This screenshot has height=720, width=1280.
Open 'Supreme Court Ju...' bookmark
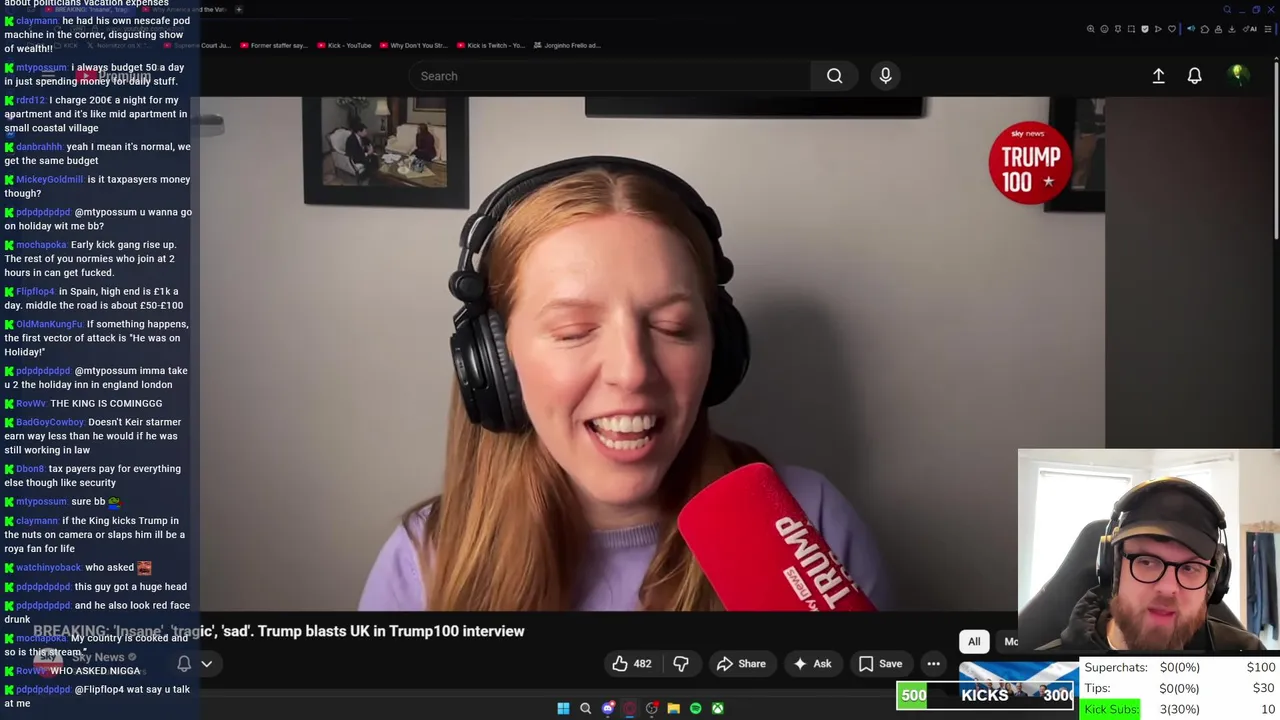pyautogui.click(x=198, y=45)
